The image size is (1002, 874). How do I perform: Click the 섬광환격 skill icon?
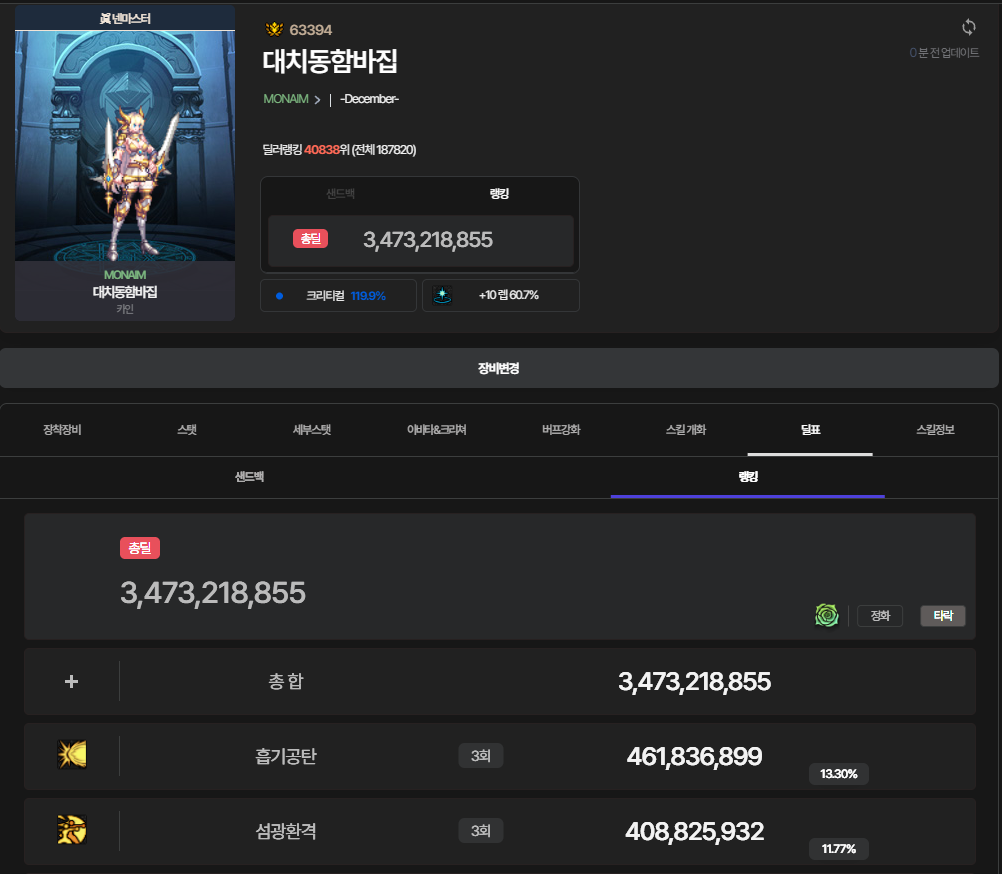coord(72,830)
